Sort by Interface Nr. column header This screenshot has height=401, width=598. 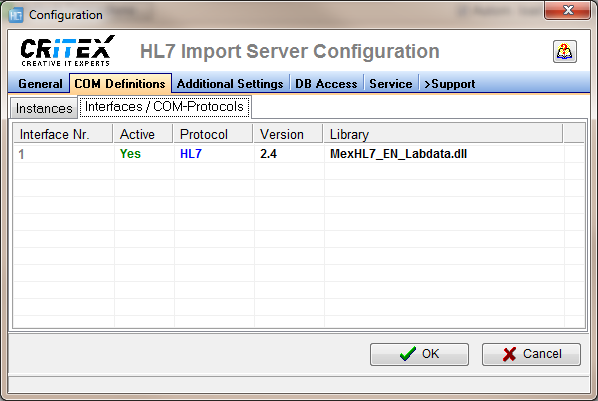click(63, 134)
